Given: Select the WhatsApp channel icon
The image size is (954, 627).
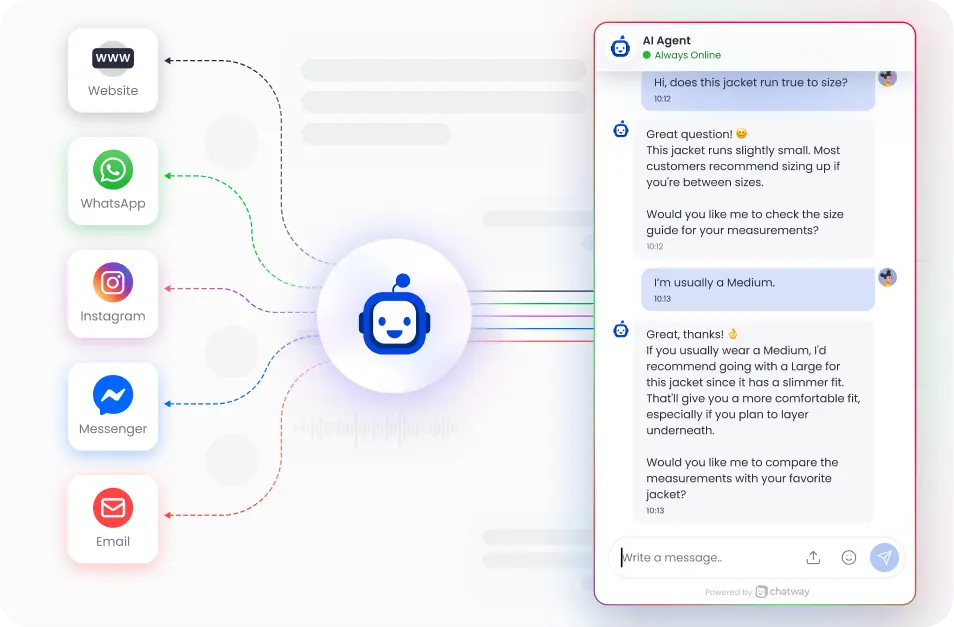Looking at the screenshot, I should [113, 170].
